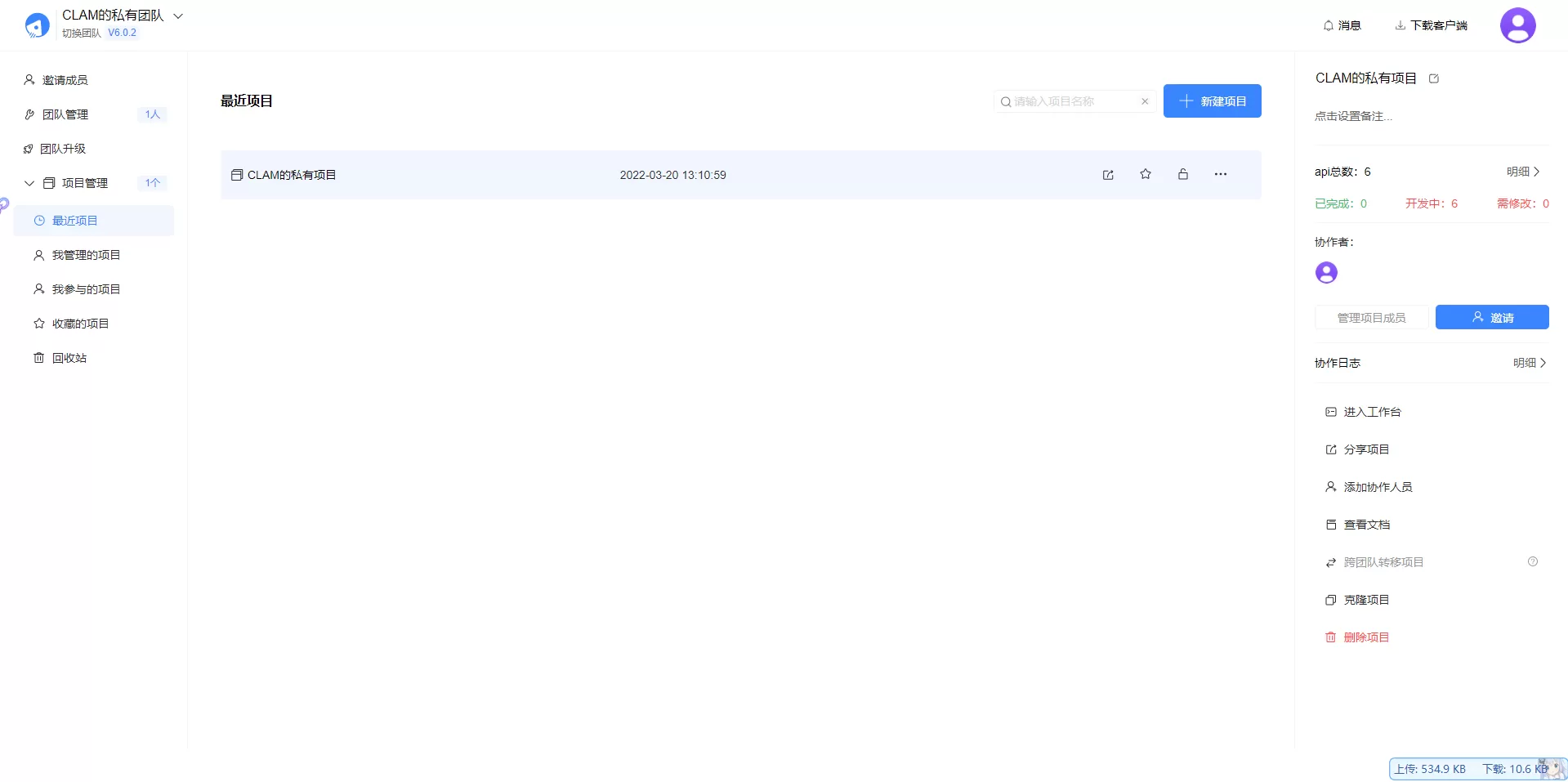Click the 新建项目 button
This screenshot has height=782, width=1568.
pyautogui.click(x=1212, y=101)
